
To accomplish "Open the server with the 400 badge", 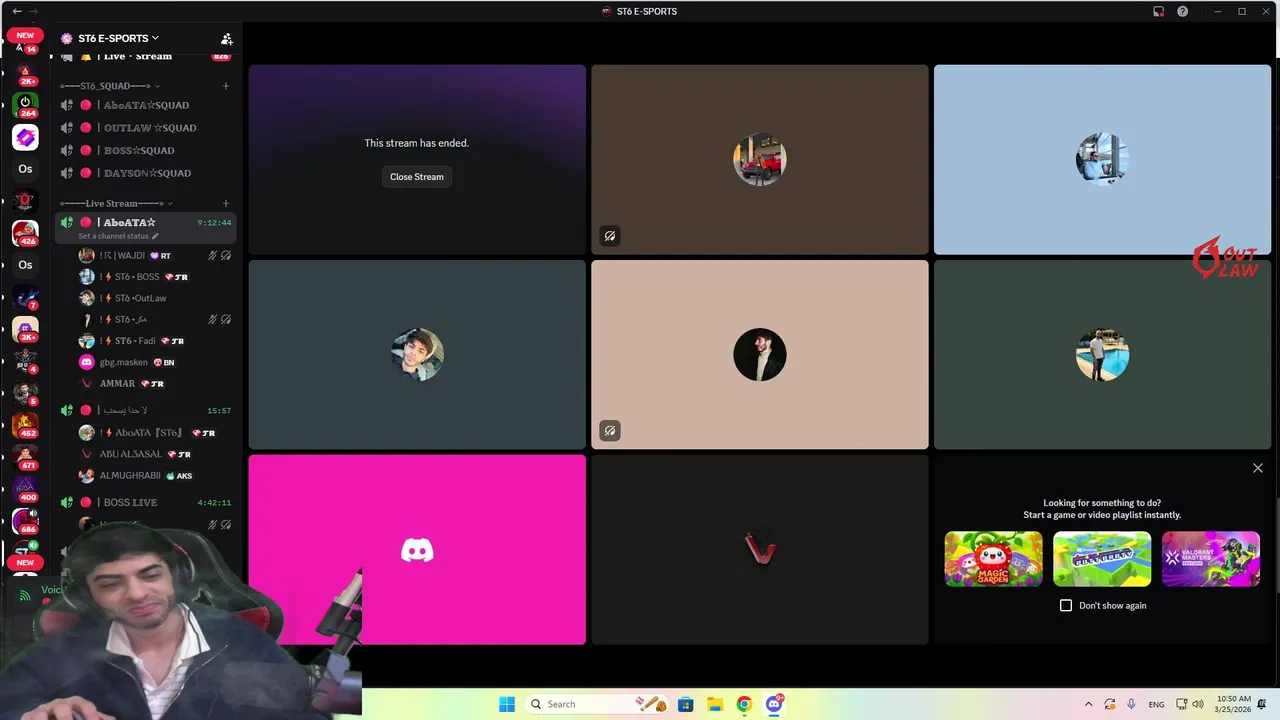I will (25, 489).
